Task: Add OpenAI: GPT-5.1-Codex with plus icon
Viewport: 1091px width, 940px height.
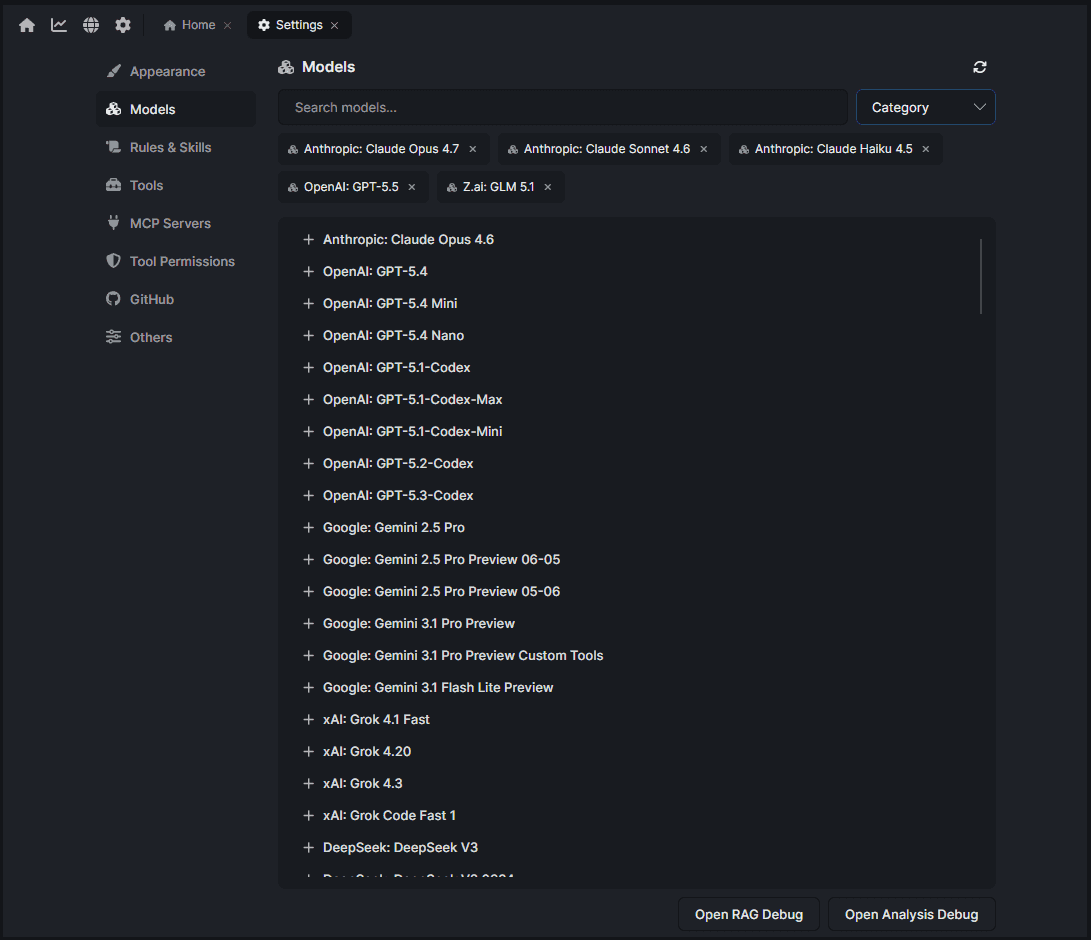Action: tap(309, 367)
